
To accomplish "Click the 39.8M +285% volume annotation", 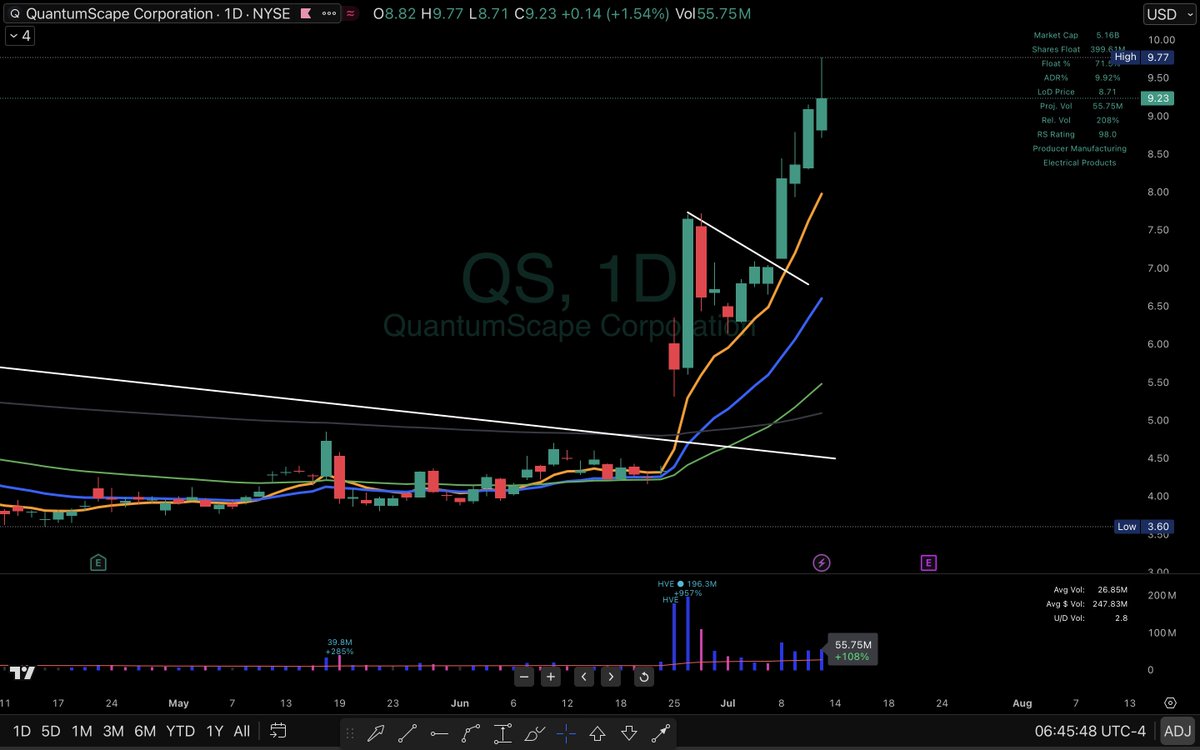I will (x=340, y=647).
